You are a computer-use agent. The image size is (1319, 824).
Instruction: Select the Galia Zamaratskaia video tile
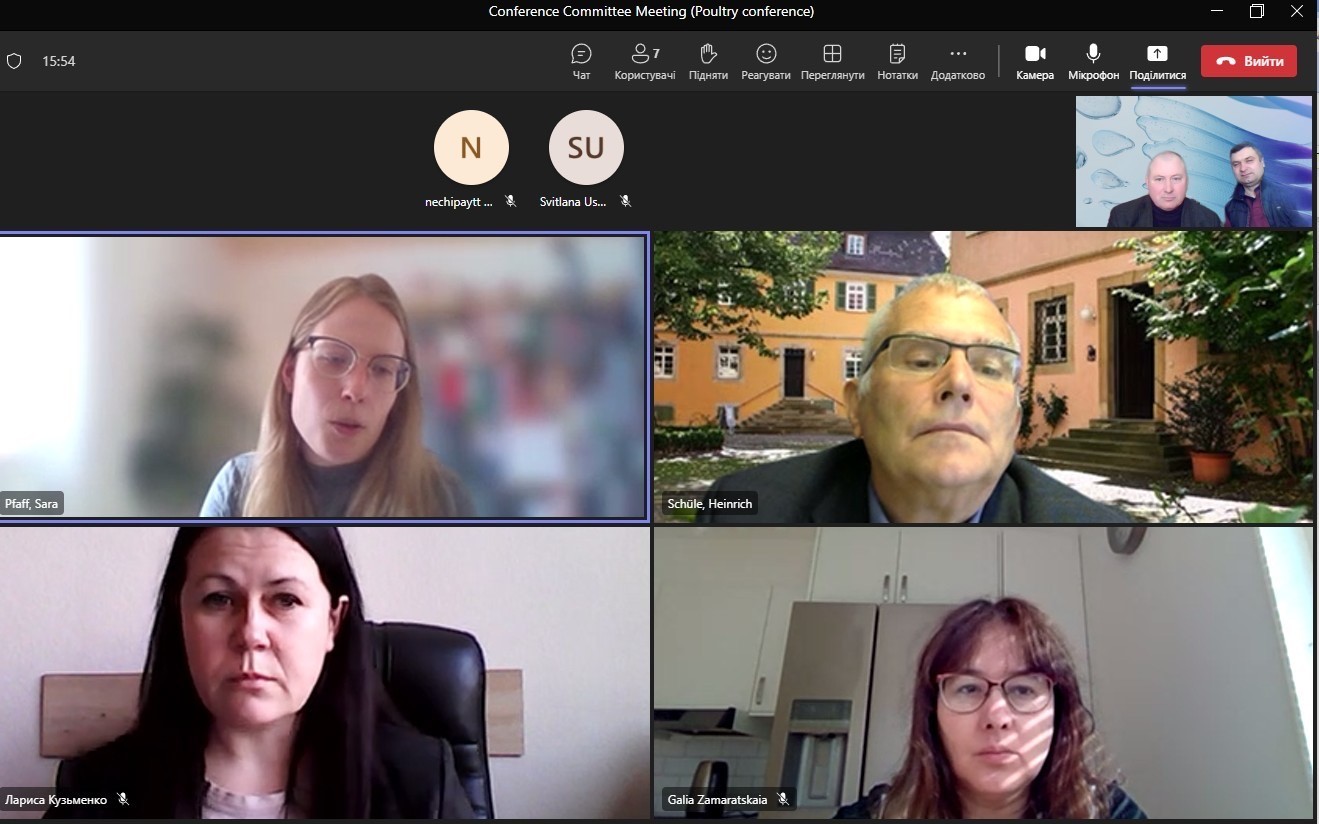(x=983, y=673)
